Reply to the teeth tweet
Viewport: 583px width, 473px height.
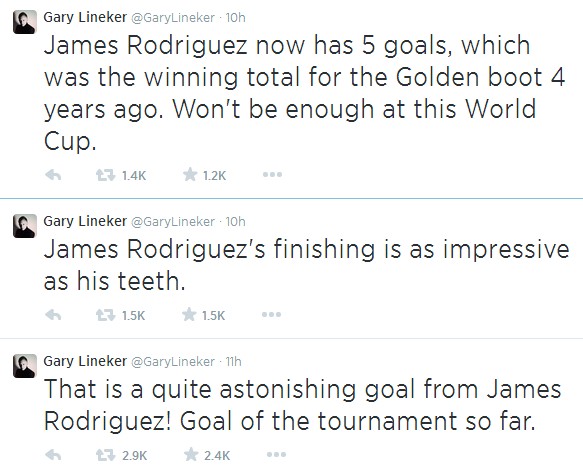[53, 315]
